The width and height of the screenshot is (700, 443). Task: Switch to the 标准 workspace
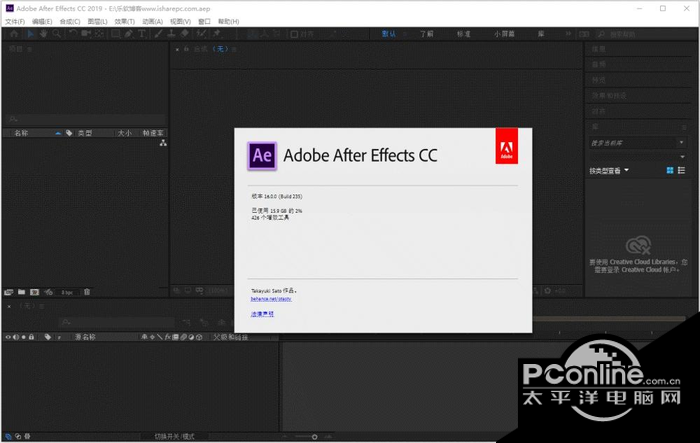463,34
